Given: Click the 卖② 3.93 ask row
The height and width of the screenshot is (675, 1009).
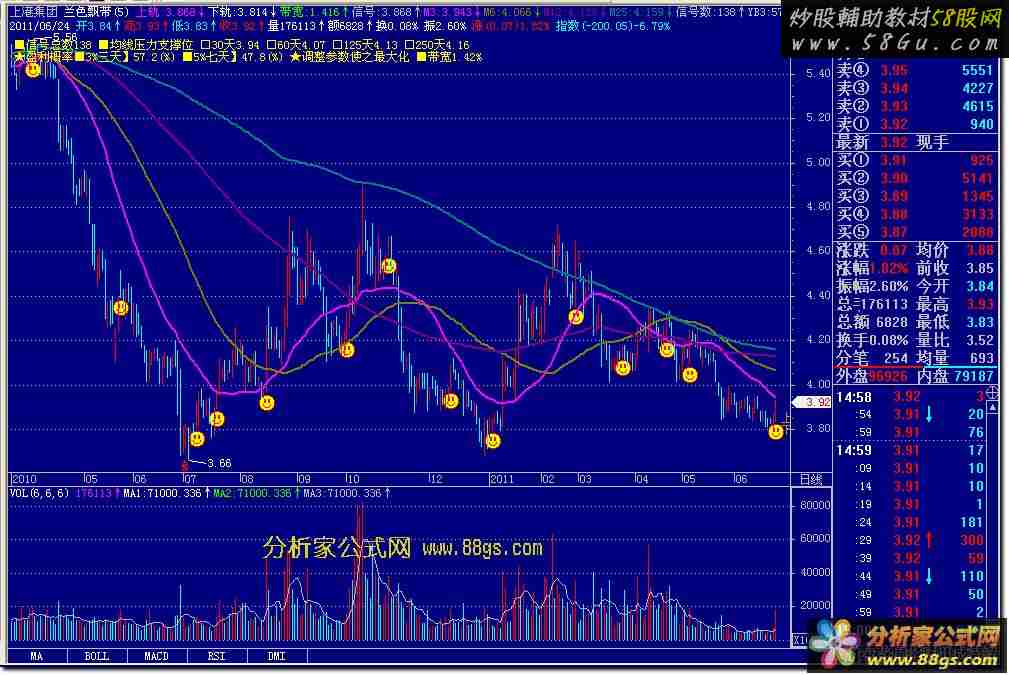Looking at the screenshot, I should pyautogui.click(x=915, y=106).
